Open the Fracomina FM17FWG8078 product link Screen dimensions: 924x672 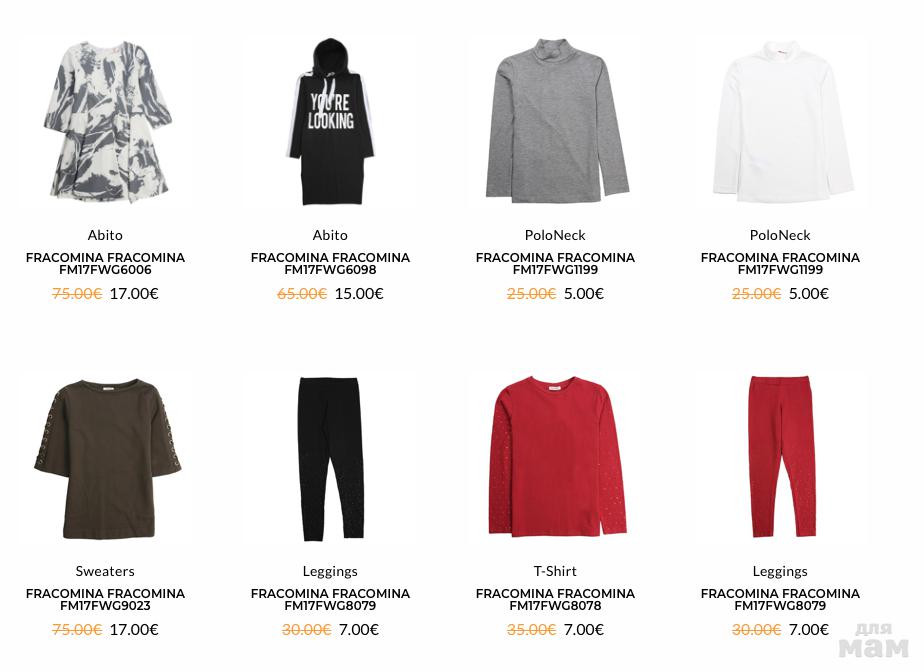(x=555, y=599)
